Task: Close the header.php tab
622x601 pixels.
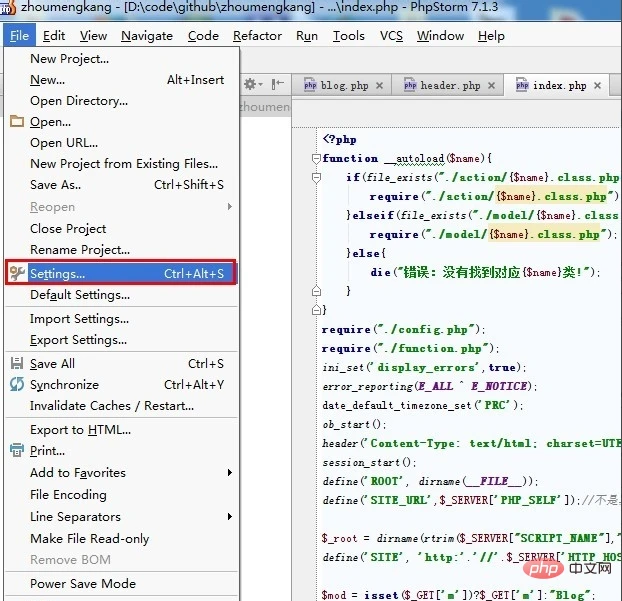Action: click(491, 85)
